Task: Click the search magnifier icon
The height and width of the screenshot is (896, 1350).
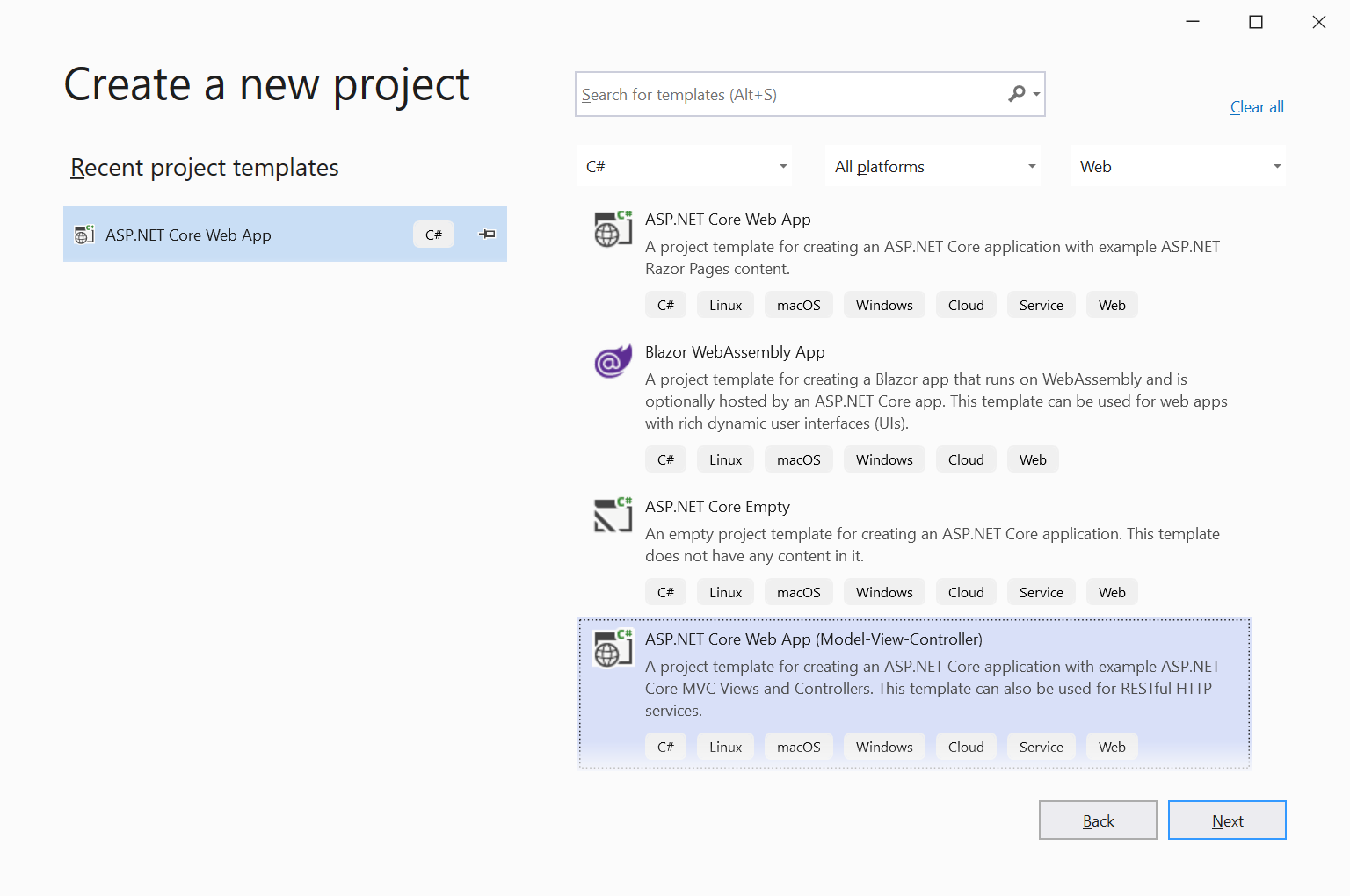Action: [x=1017, y=94]
